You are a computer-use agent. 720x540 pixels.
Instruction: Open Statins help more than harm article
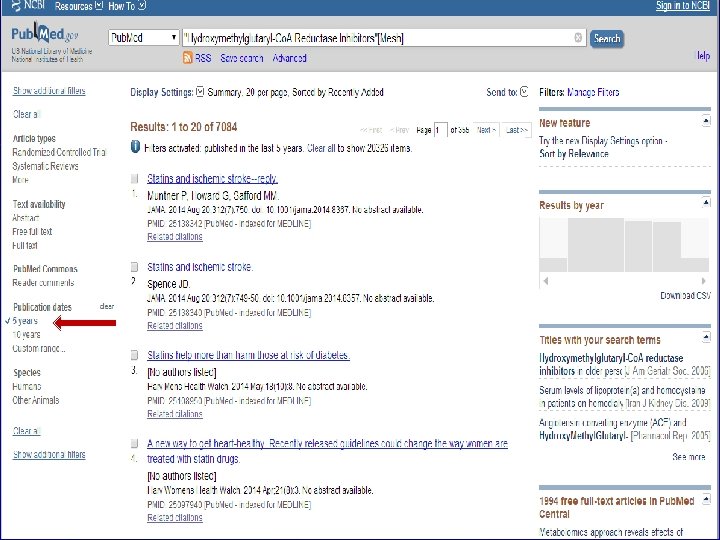click(x=248, y=355)
